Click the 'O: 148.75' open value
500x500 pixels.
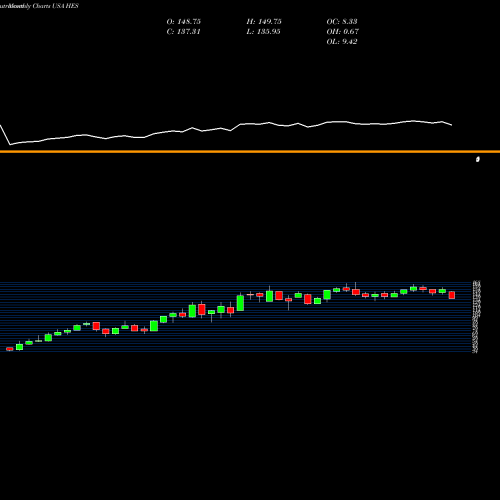[184, 22]
